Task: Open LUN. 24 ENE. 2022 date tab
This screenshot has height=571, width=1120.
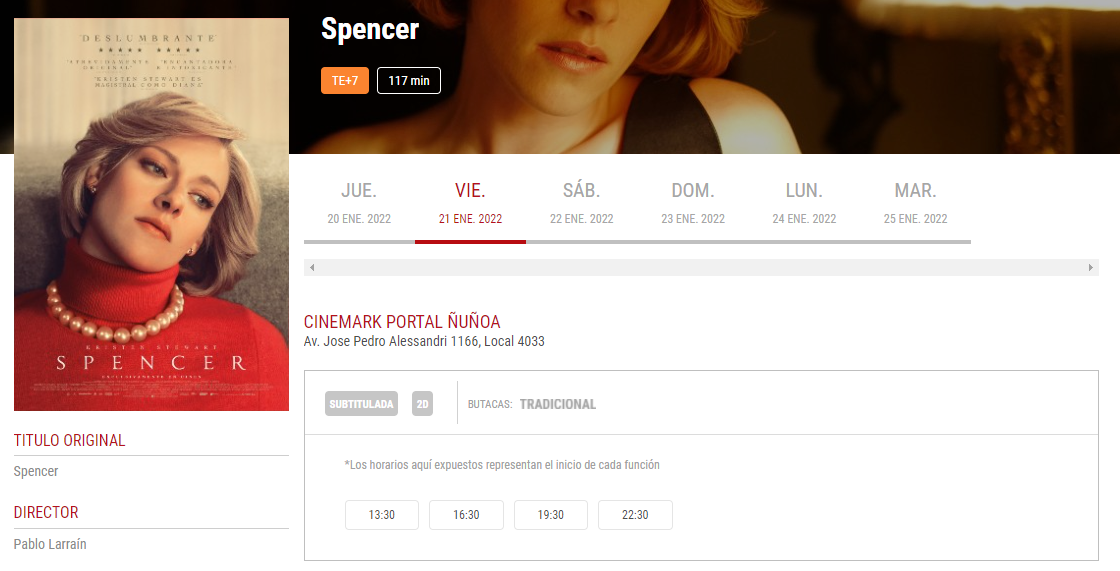Action: coord(804,204)
